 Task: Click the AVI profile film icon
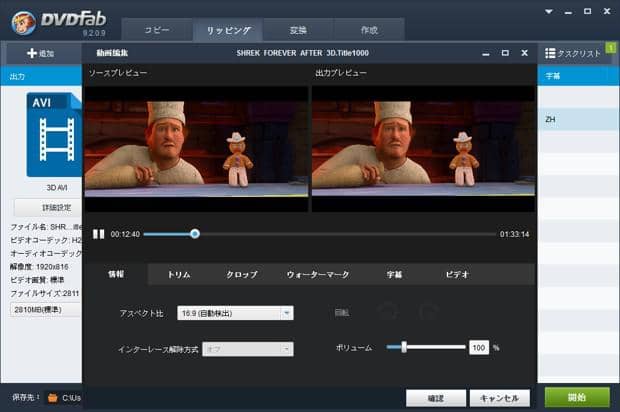click(54, 134)
